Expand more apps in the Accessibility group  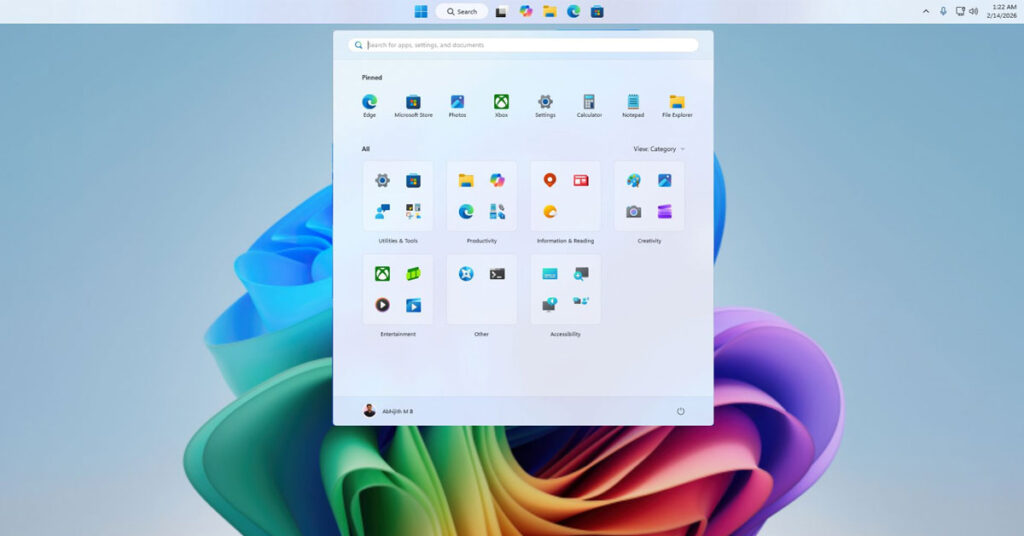point(581,301)
